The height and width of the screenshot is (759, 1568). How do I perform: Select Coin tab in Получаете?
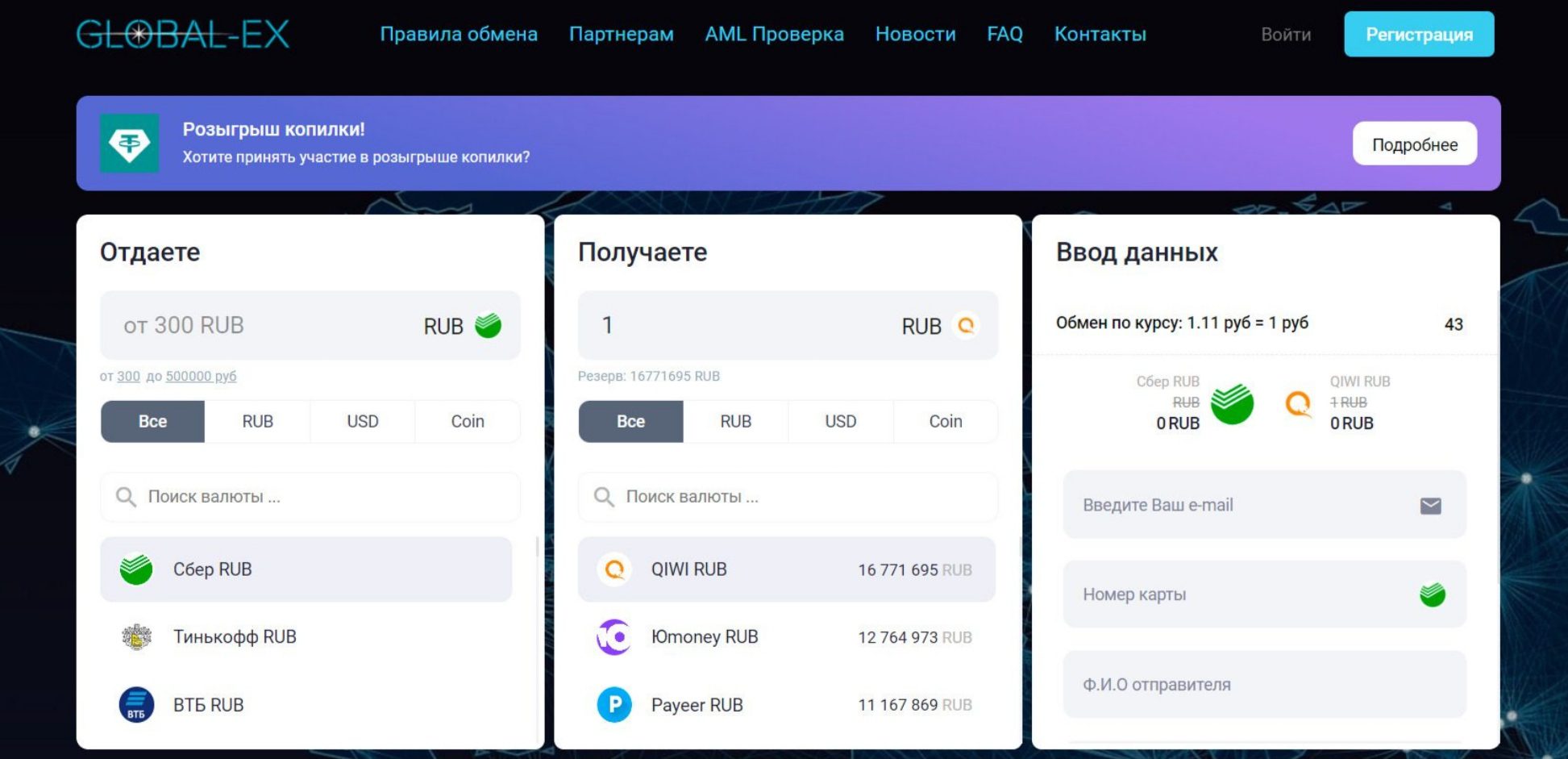(x=946, y=421)
